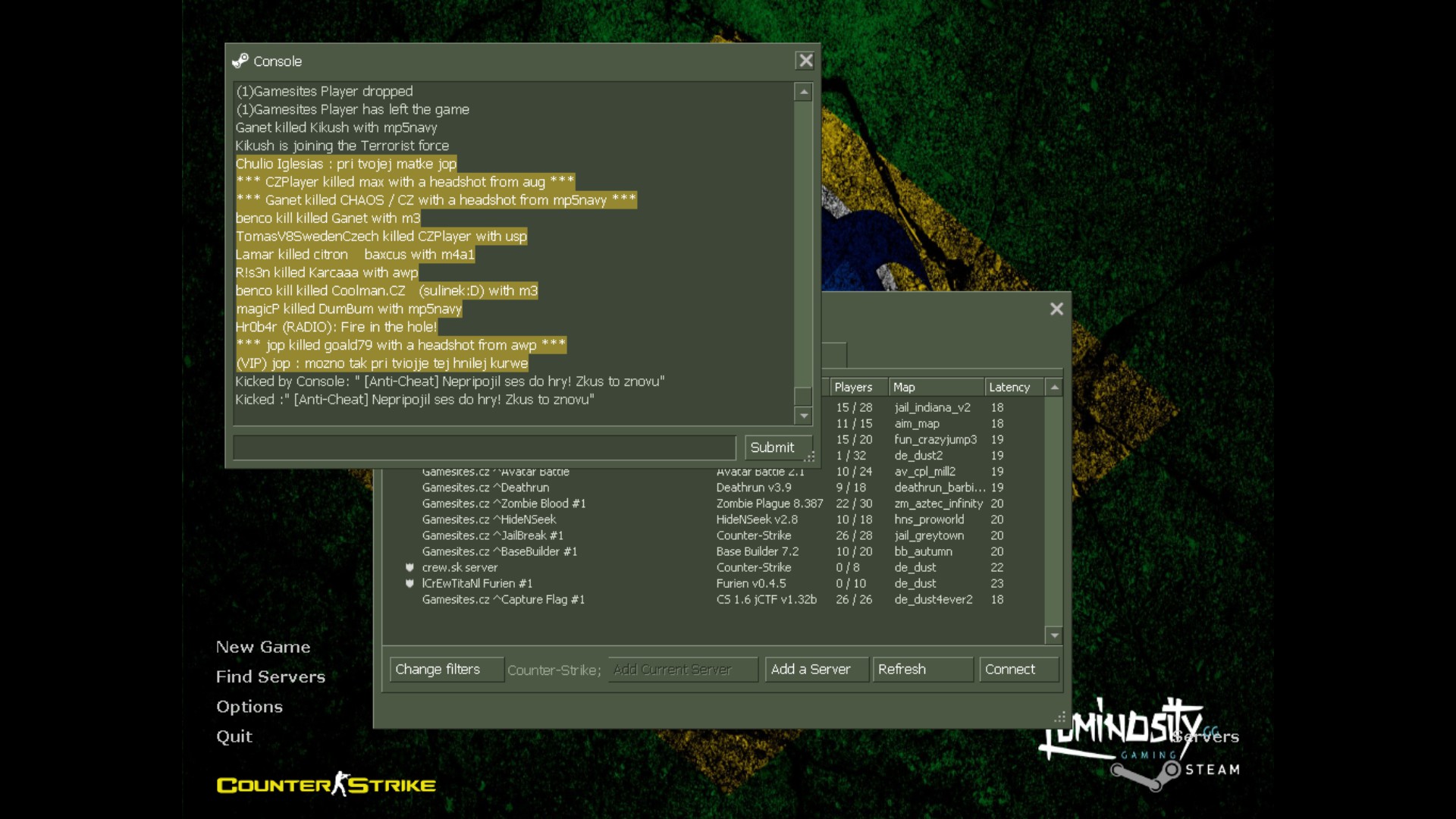Close the server browser window
Screen dimensions: 1456x819
[1056, 309]
